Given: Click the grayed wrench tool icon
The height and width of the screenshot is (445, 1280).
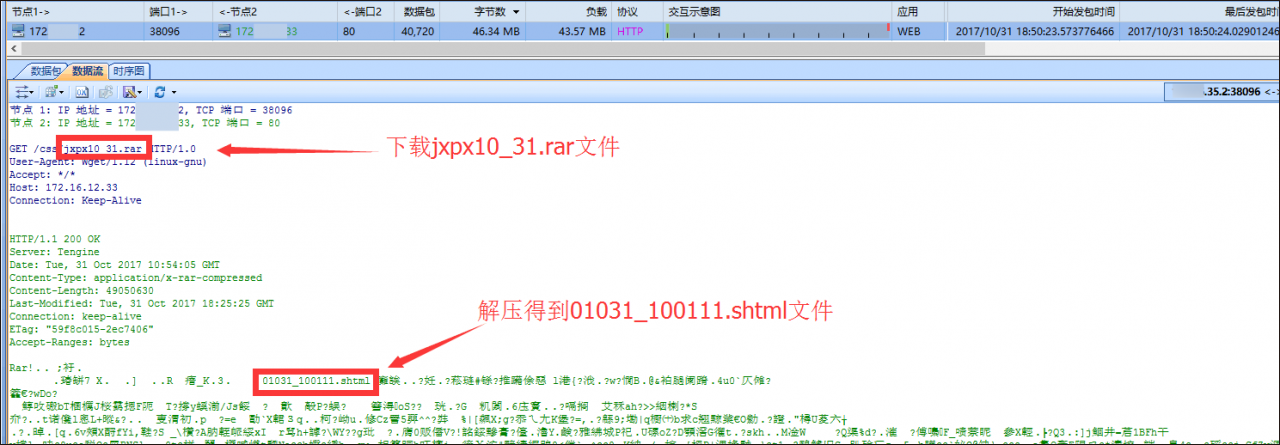Looking at the screenshot, I should coord(106,92).
